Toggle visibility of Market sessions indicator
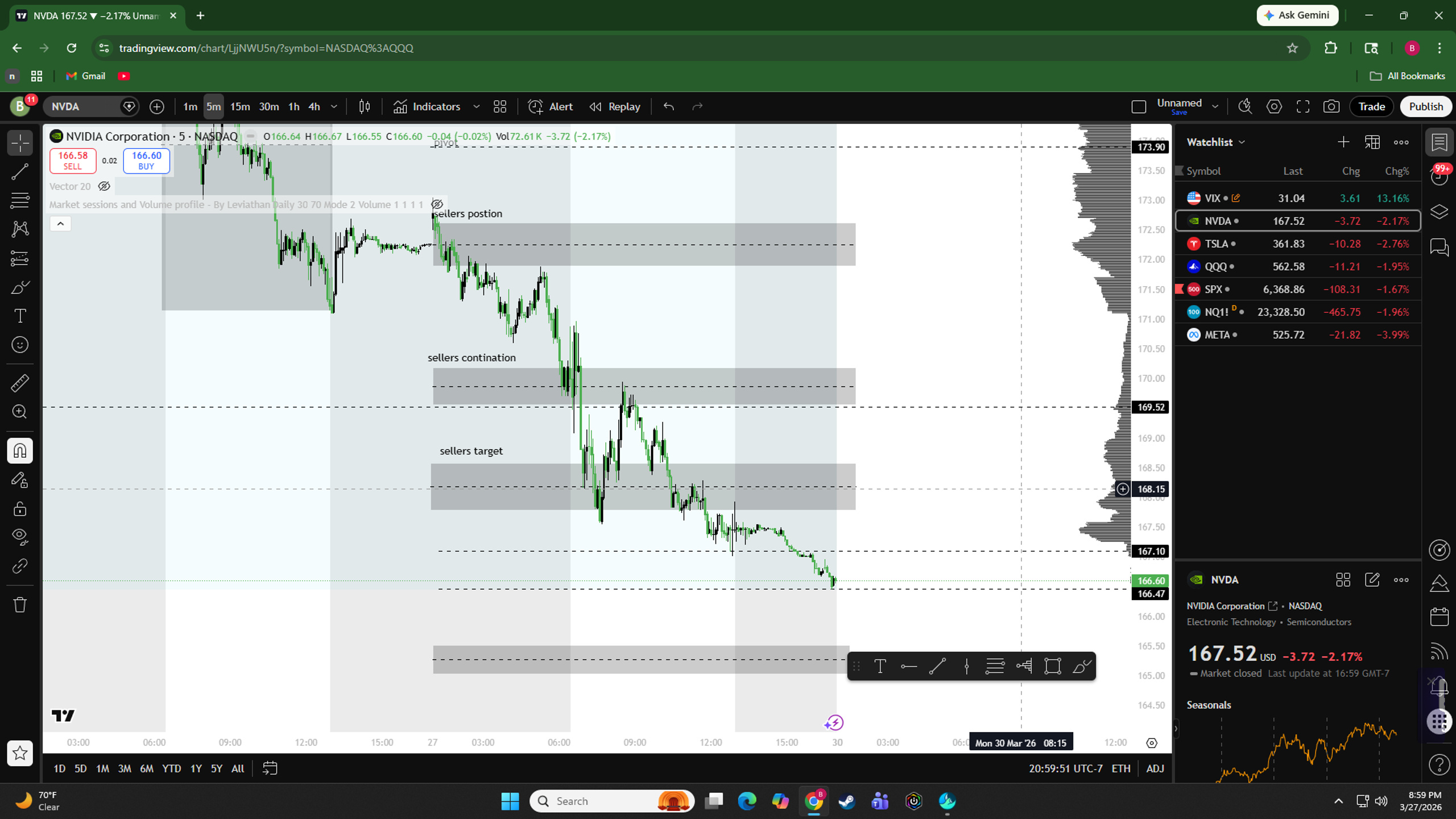 pyautogui.click(x=437, y=204)
